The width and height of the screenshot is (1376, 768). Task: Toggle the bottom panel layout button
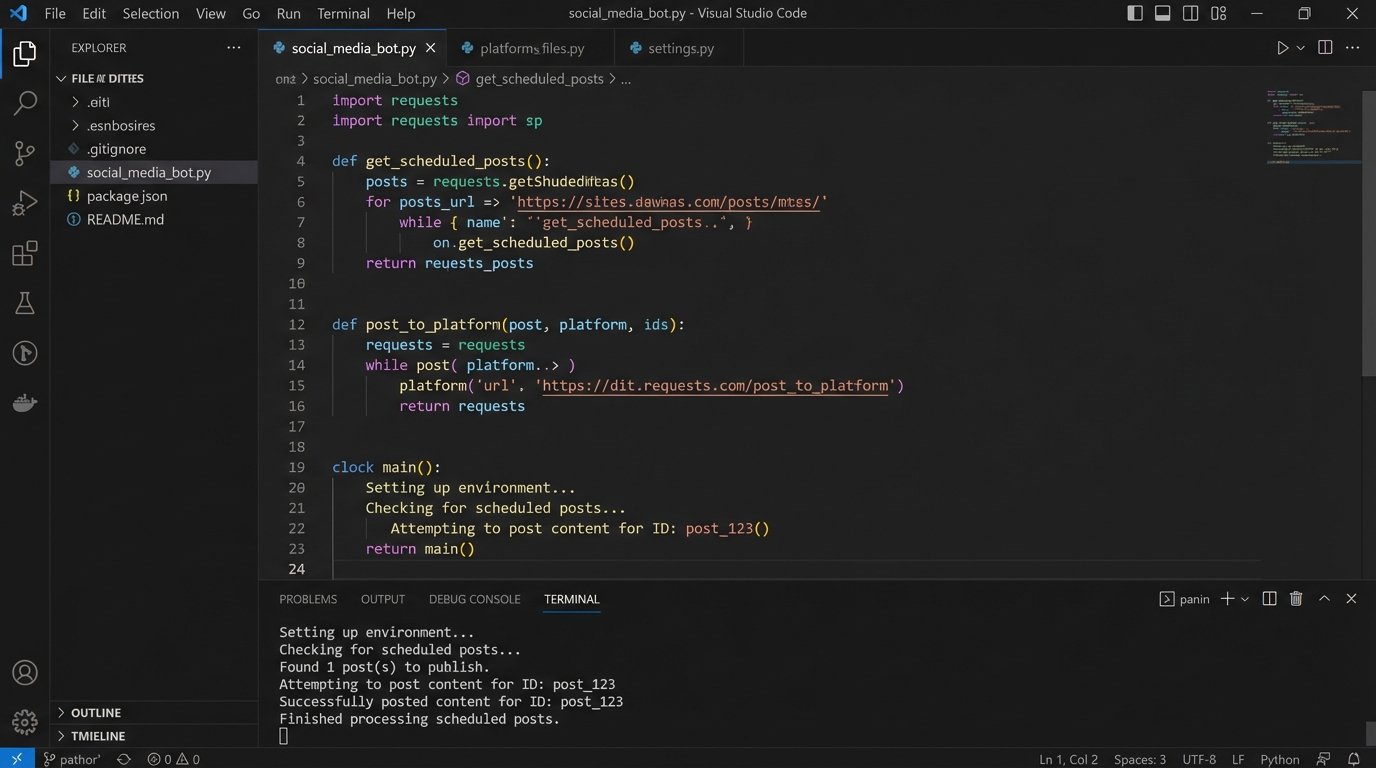1163,14
